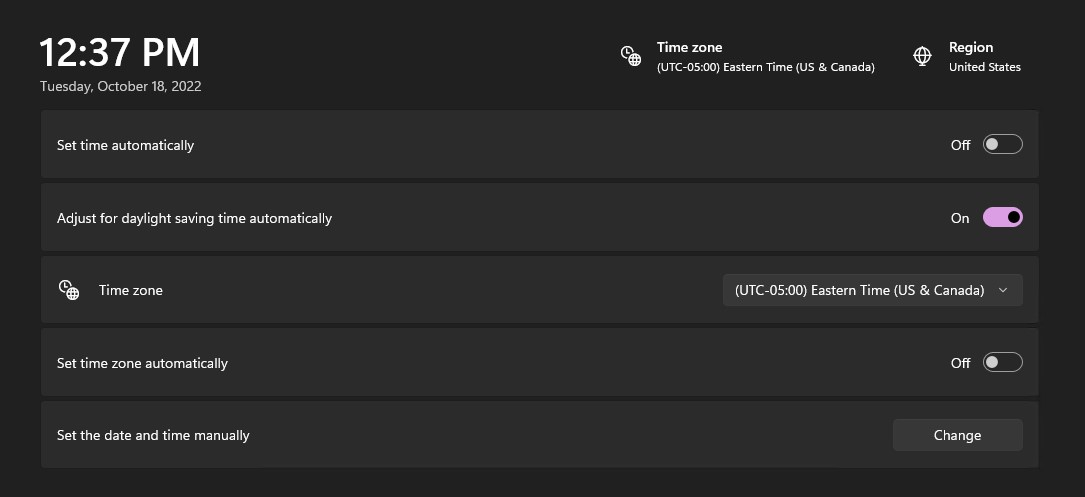Image resolution: width=1085 pixels, height=497 pixels.
Task: Click the bold Time zone heading at the top
Action: [689, 47]
